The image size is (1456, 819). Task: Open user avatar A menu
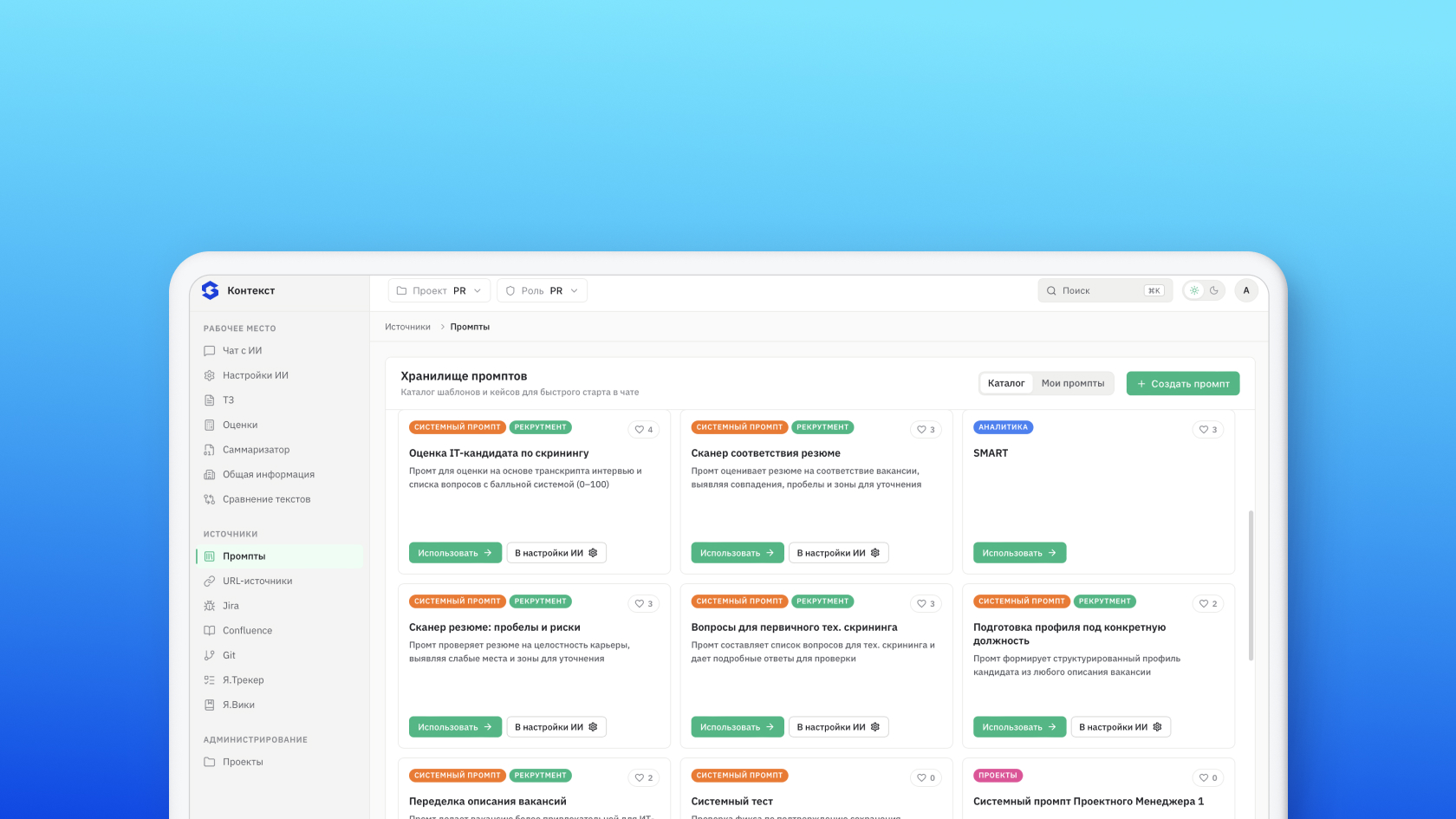pos(1246,290)
